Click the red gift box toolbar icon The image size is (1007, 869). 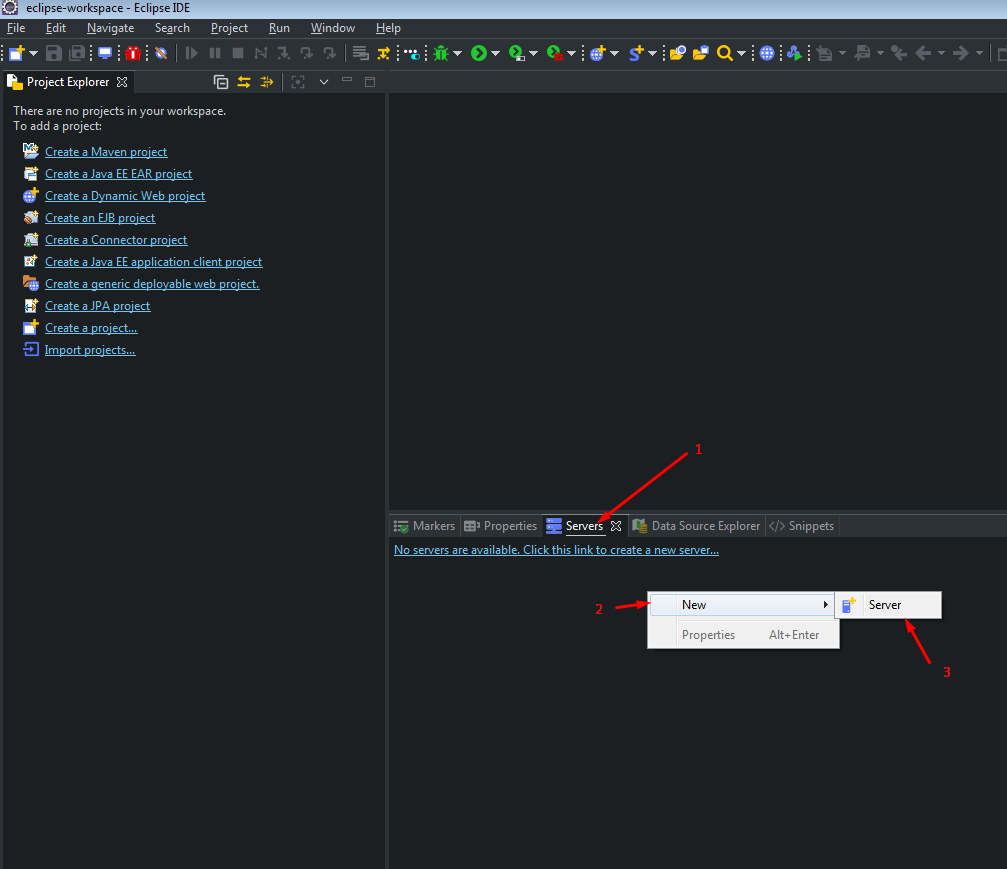point(133,53)
